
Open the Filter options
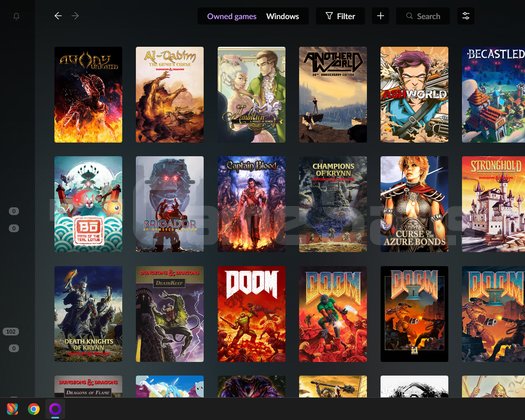point(340,16)
